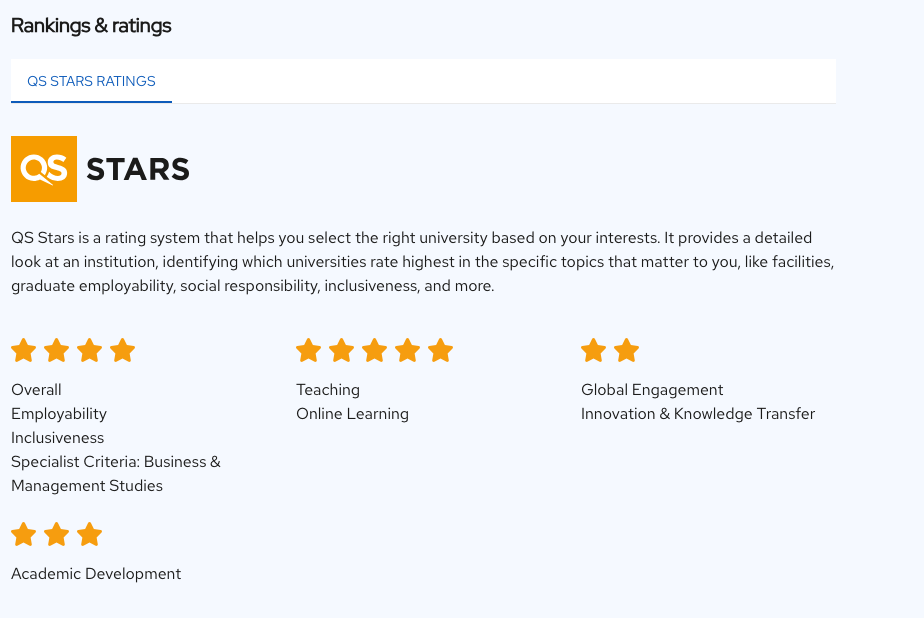924x618 pixels.
Task: Click the Global Engagement label
Action: [x=652, y=390]
